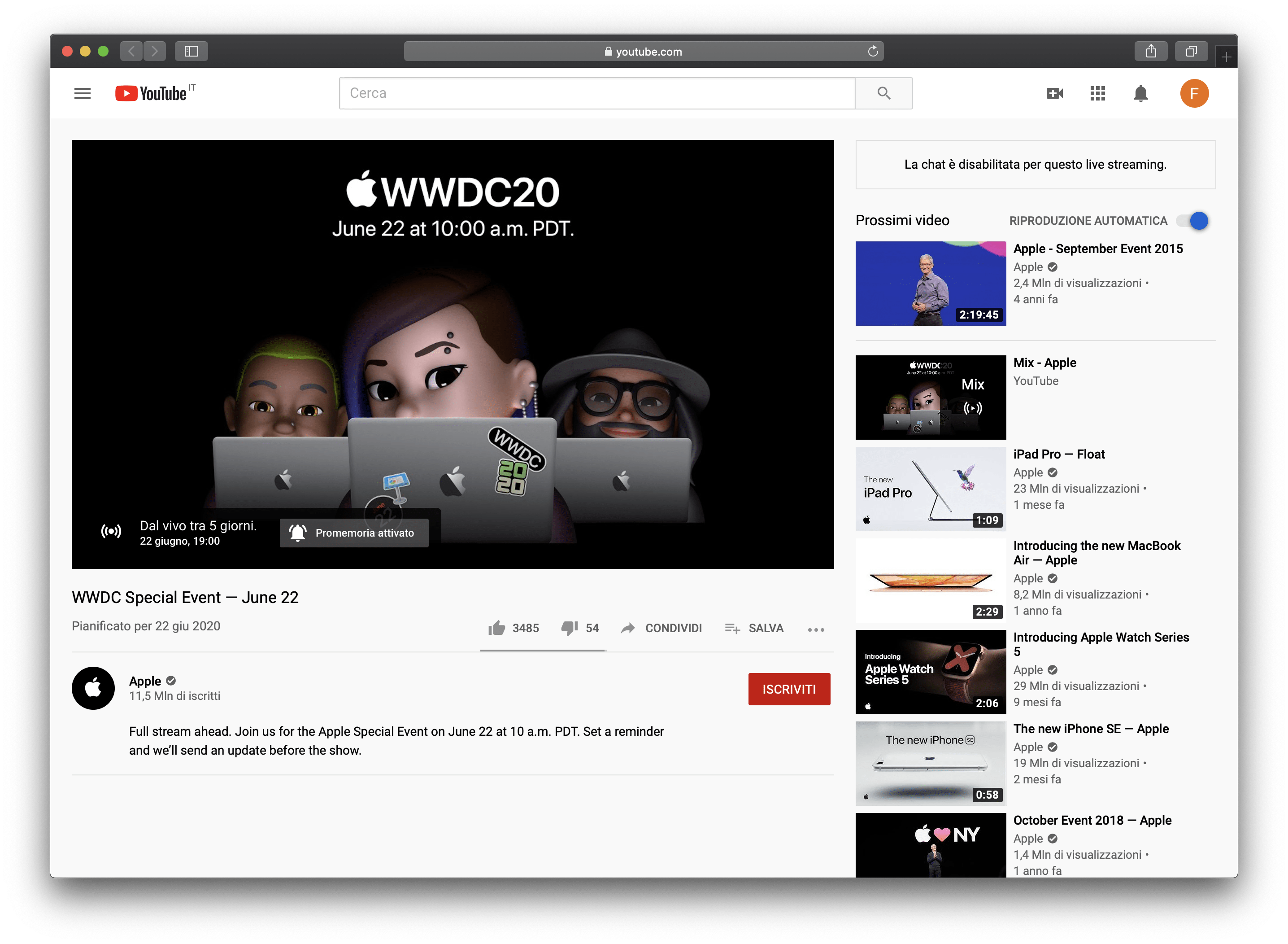The height and width of the screenshot is (944, 1288).
Task: Open the three-dot more actions menu
Action: [x=816, y=629]
